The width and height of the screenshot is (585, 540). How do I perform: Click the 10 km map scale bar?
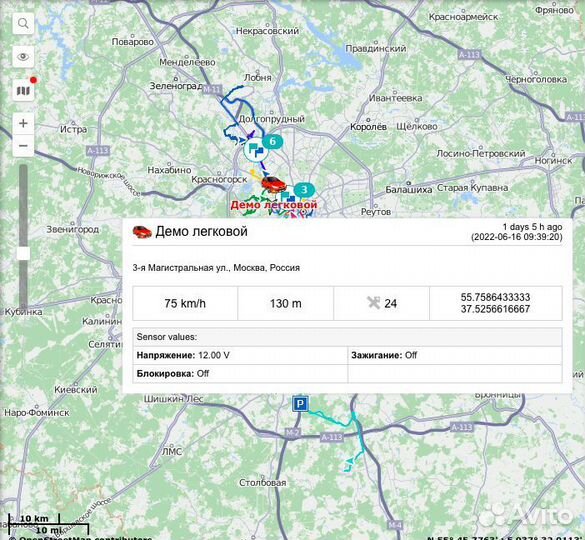click(34, 519)
